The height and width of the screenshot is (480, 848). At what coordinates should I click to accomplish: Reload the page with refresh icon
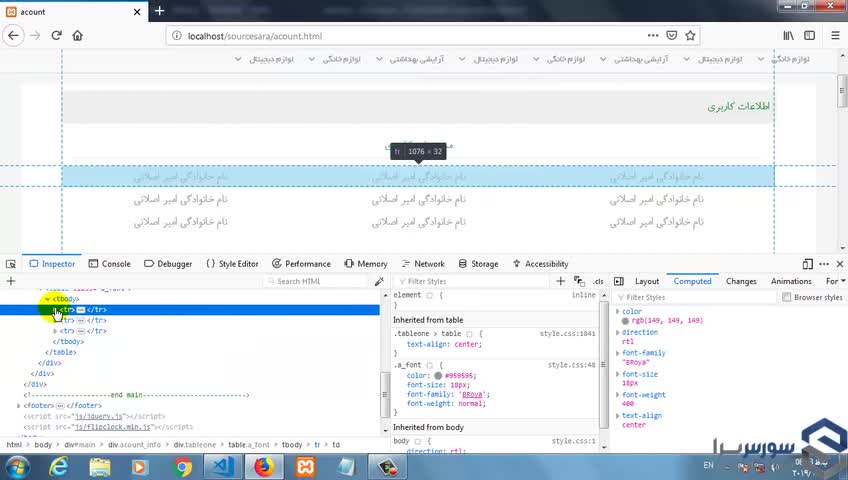coord(56,36)
